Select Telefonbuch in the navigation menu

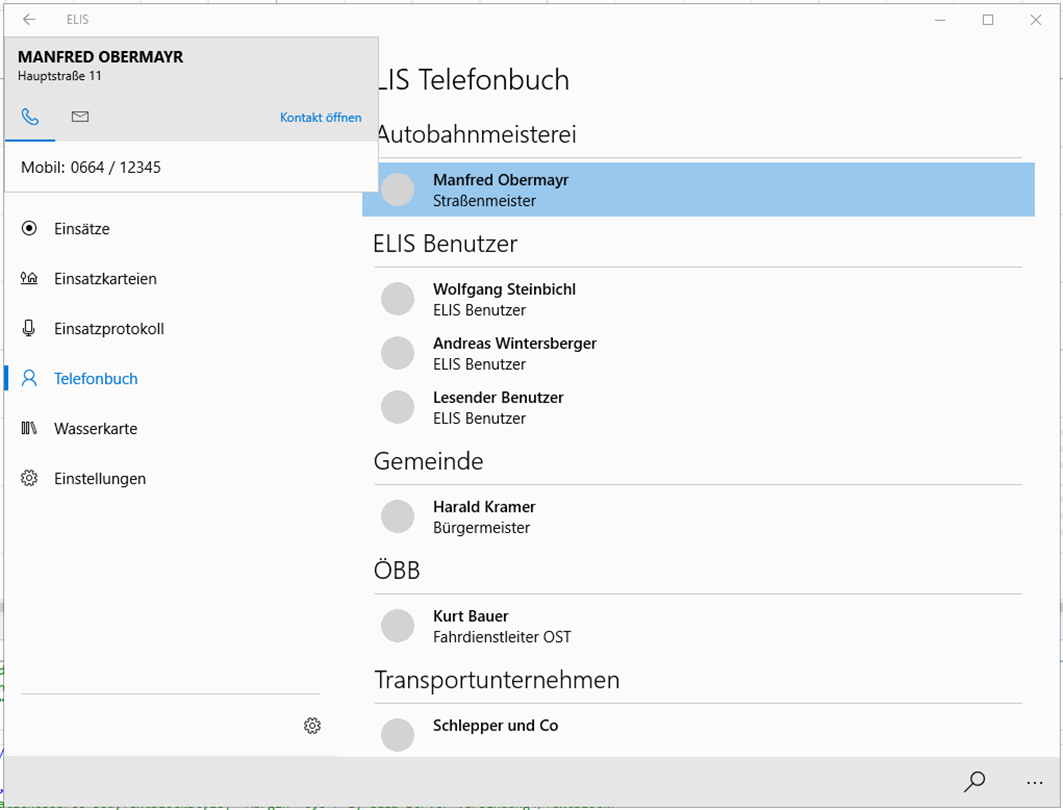[x=96, y=379]
